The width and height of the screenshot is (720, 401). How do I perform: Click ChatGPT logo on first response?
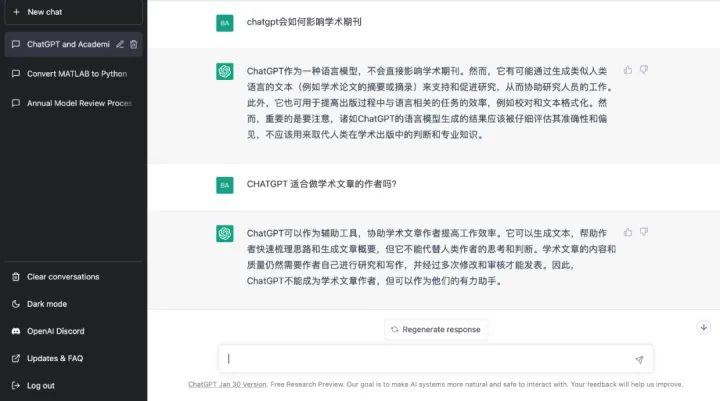225,71
